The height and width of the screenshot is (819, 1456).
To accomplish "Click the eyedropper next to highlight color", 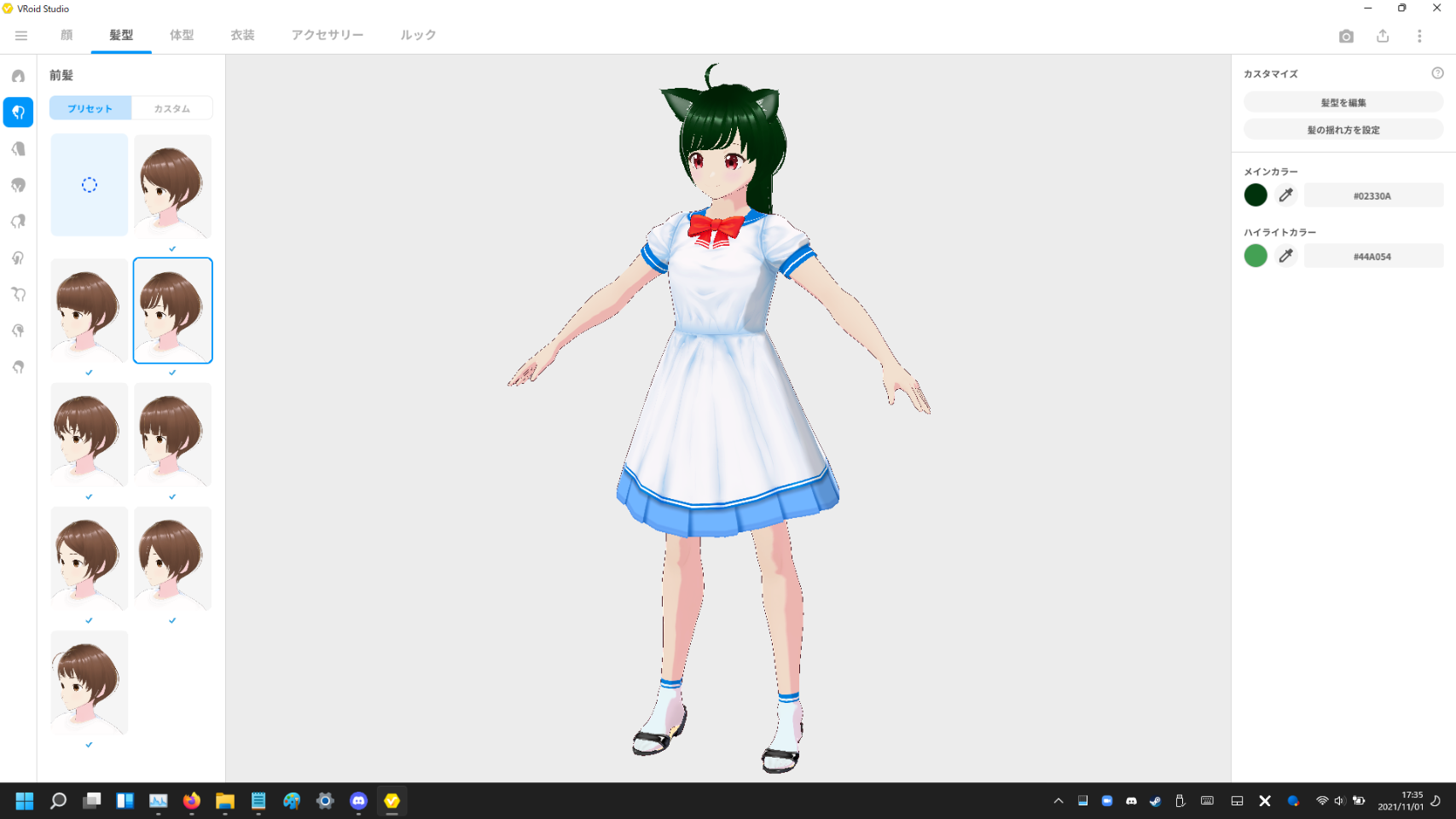I will point(1286,256).
